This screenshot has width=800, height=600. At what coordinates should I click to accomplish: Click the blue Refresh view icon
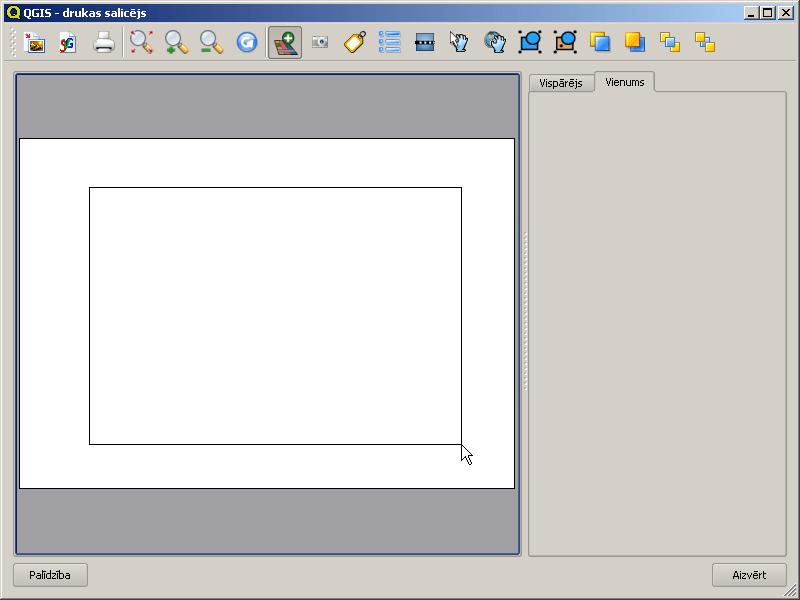247,42
